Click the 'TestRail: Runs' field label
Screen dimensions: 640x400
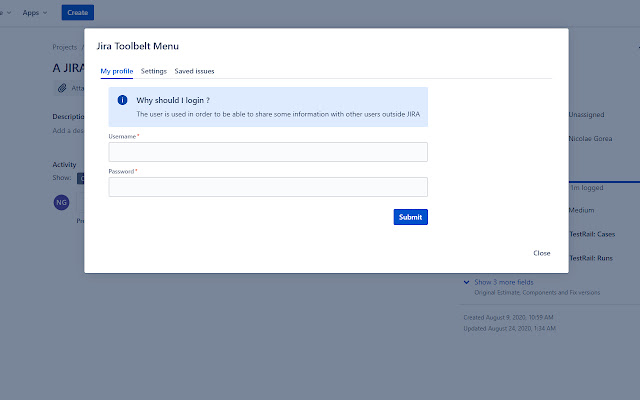click(x=591, y=258)
